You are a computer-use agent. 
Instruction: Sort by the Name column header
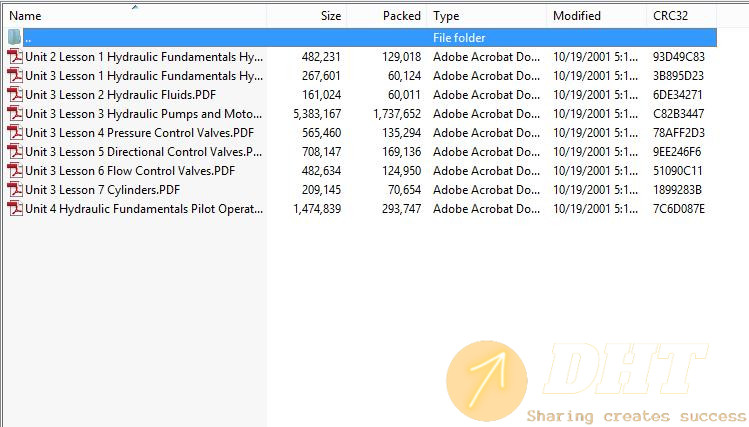click(x=135, y=16)
